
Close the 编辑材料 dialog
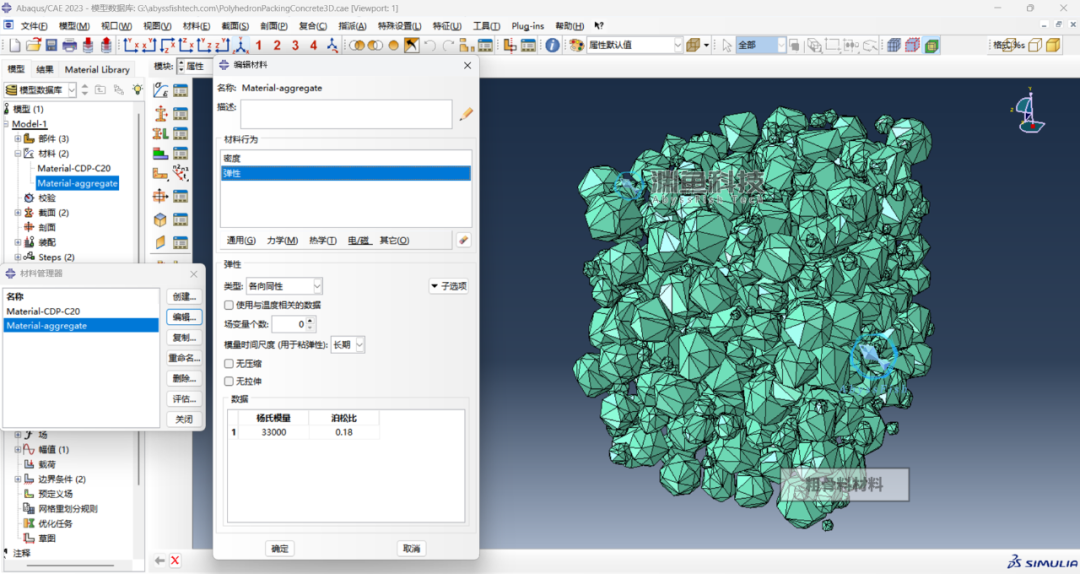[468, 65]
